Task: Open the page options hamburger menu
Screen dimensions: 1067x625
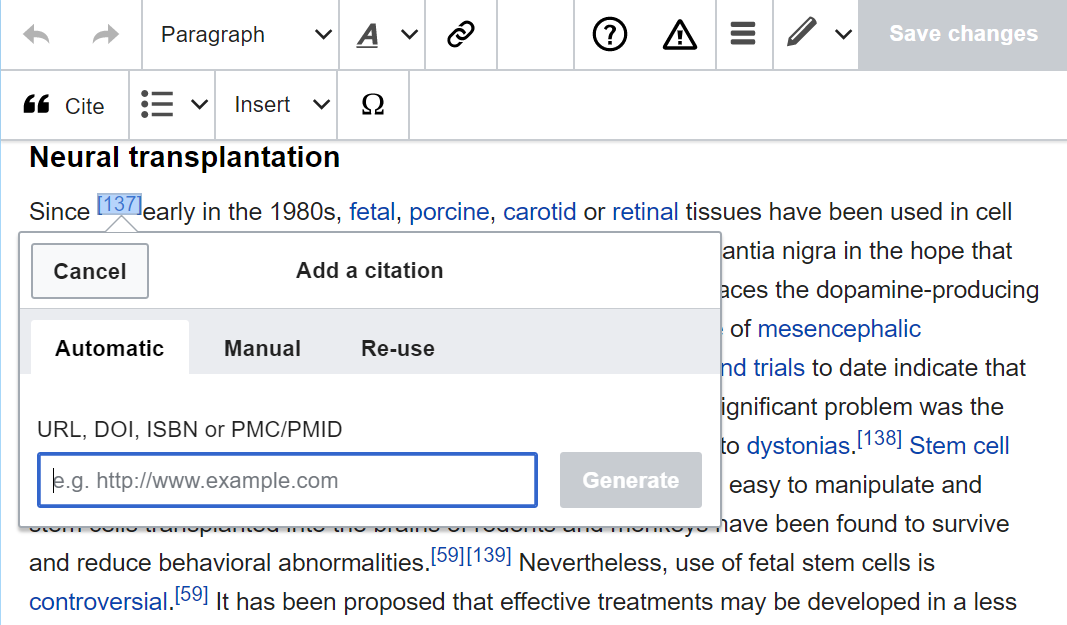Action: [742, 34]
